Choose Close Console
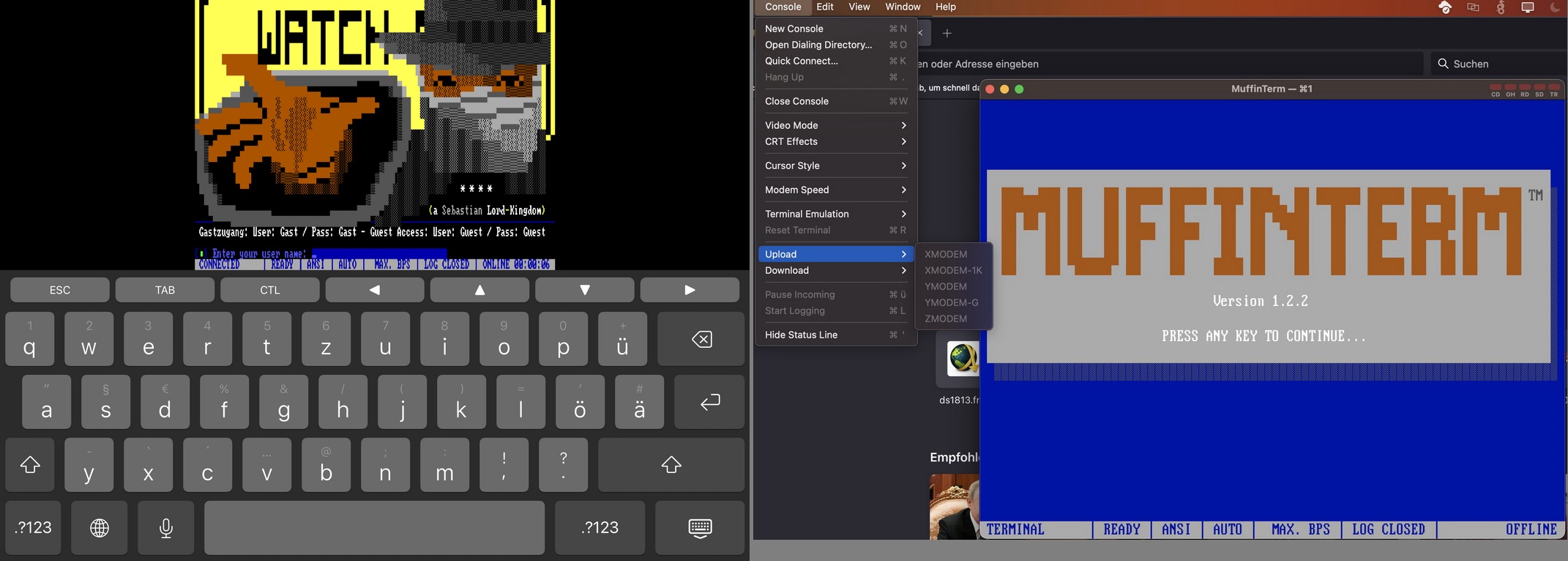This screenshot has width=1568, height=561. coord(836,101)
